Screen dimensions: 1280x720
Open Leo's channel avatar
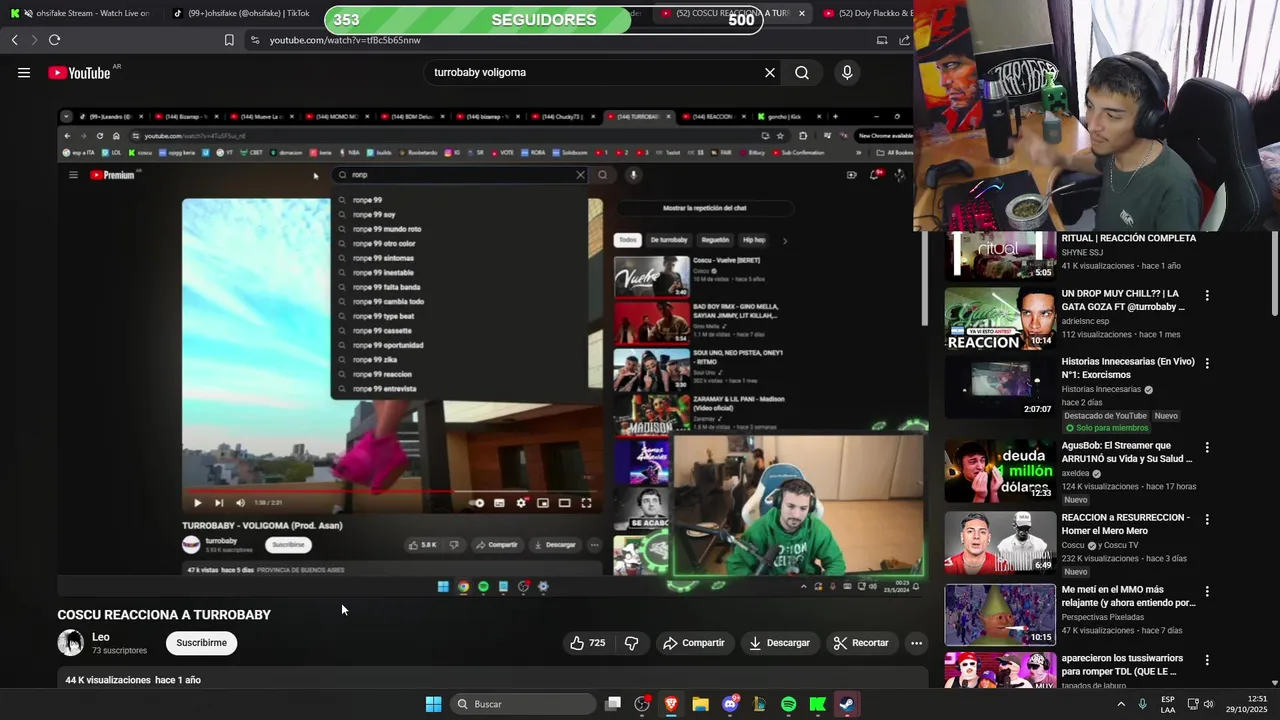coord(70,643)
